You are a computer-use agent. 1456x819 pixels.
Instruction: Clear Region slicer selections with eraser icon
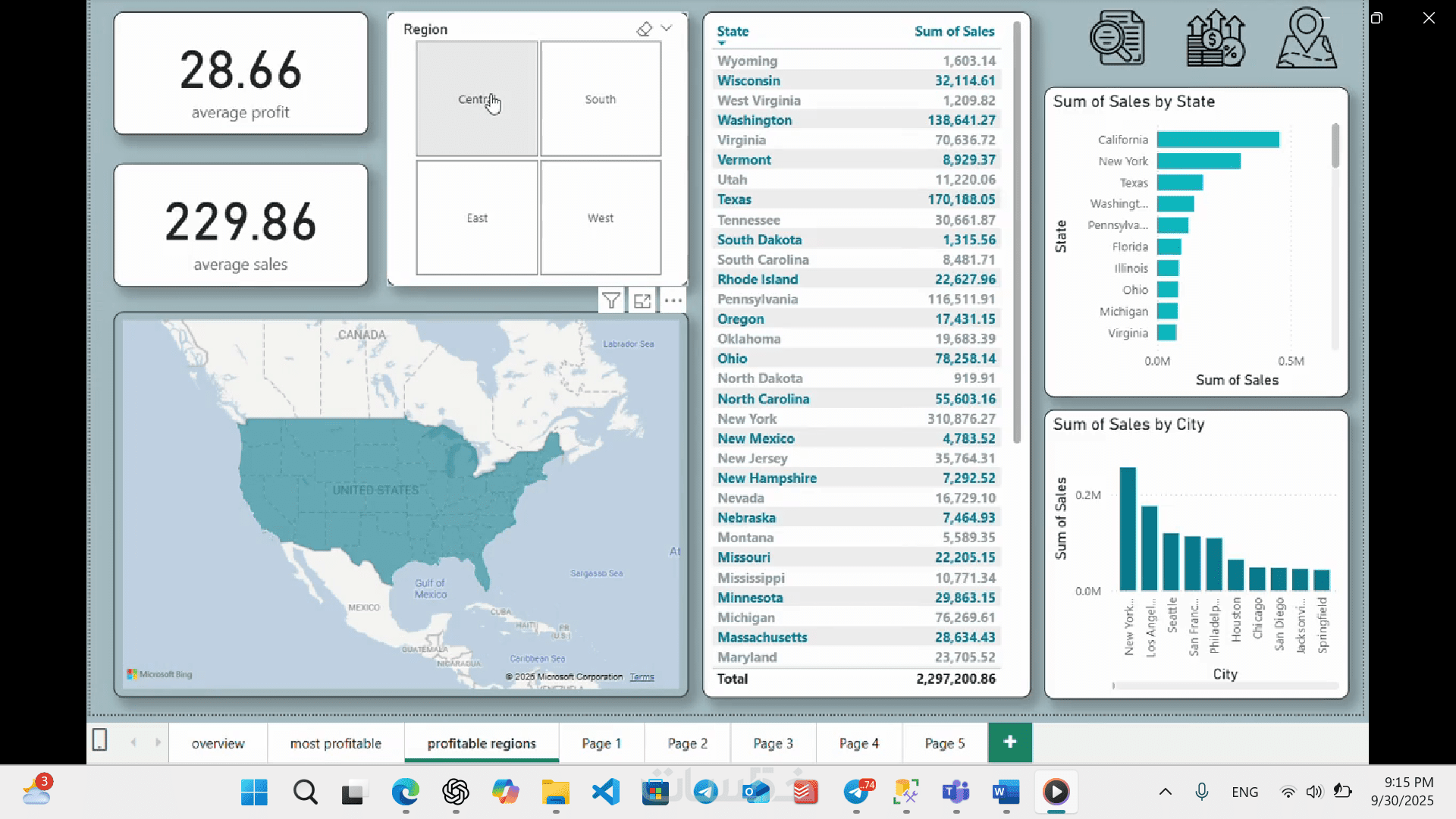[x=644, y=30]
